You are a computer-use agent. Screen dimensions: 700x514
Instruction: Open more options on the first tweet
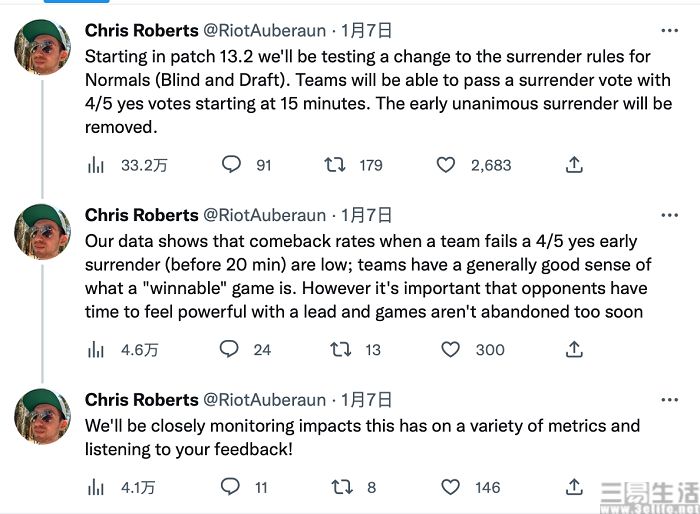pos(670,30)
